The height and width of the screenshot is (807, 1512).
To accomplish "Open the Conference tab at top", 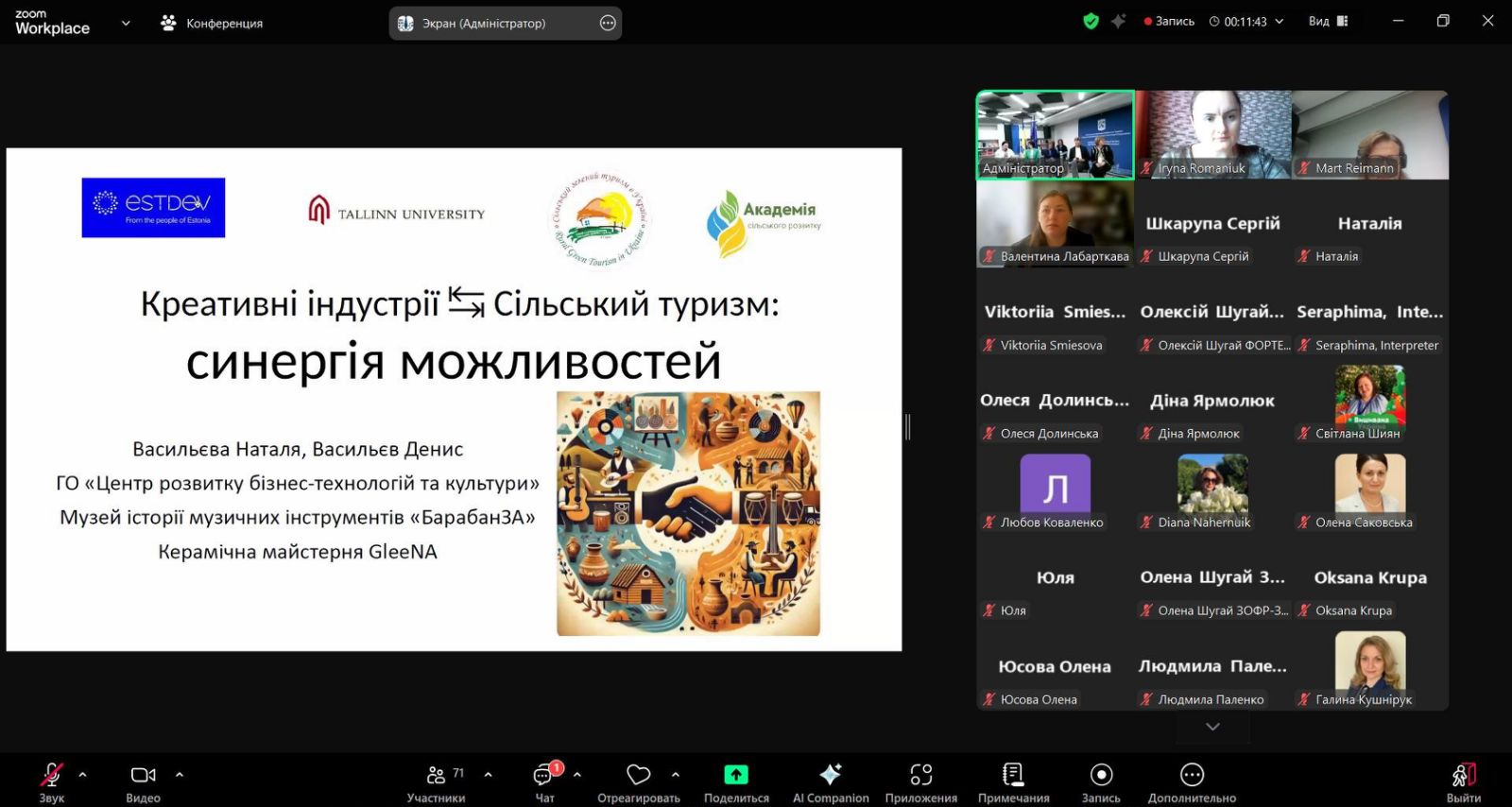I will 213,23.
